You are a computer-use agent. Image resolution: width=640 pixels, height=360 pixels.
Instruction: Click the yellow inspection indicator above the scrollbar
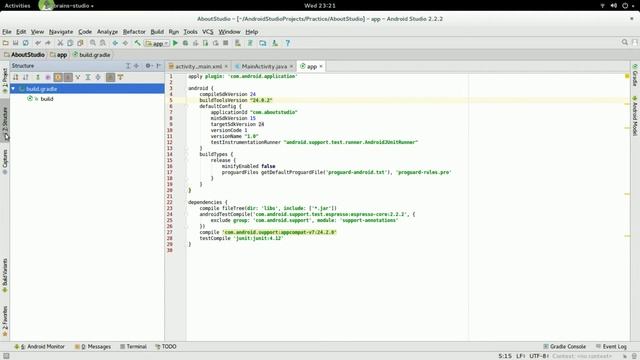[x=627, y=76]
